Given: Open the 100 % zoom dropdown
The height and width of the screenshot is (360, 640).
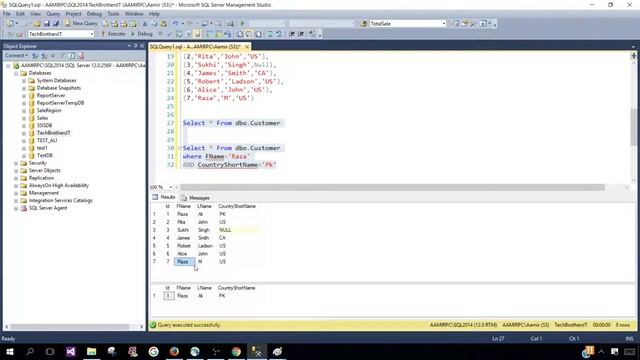Looking at the screenshot, I should 170,187.
